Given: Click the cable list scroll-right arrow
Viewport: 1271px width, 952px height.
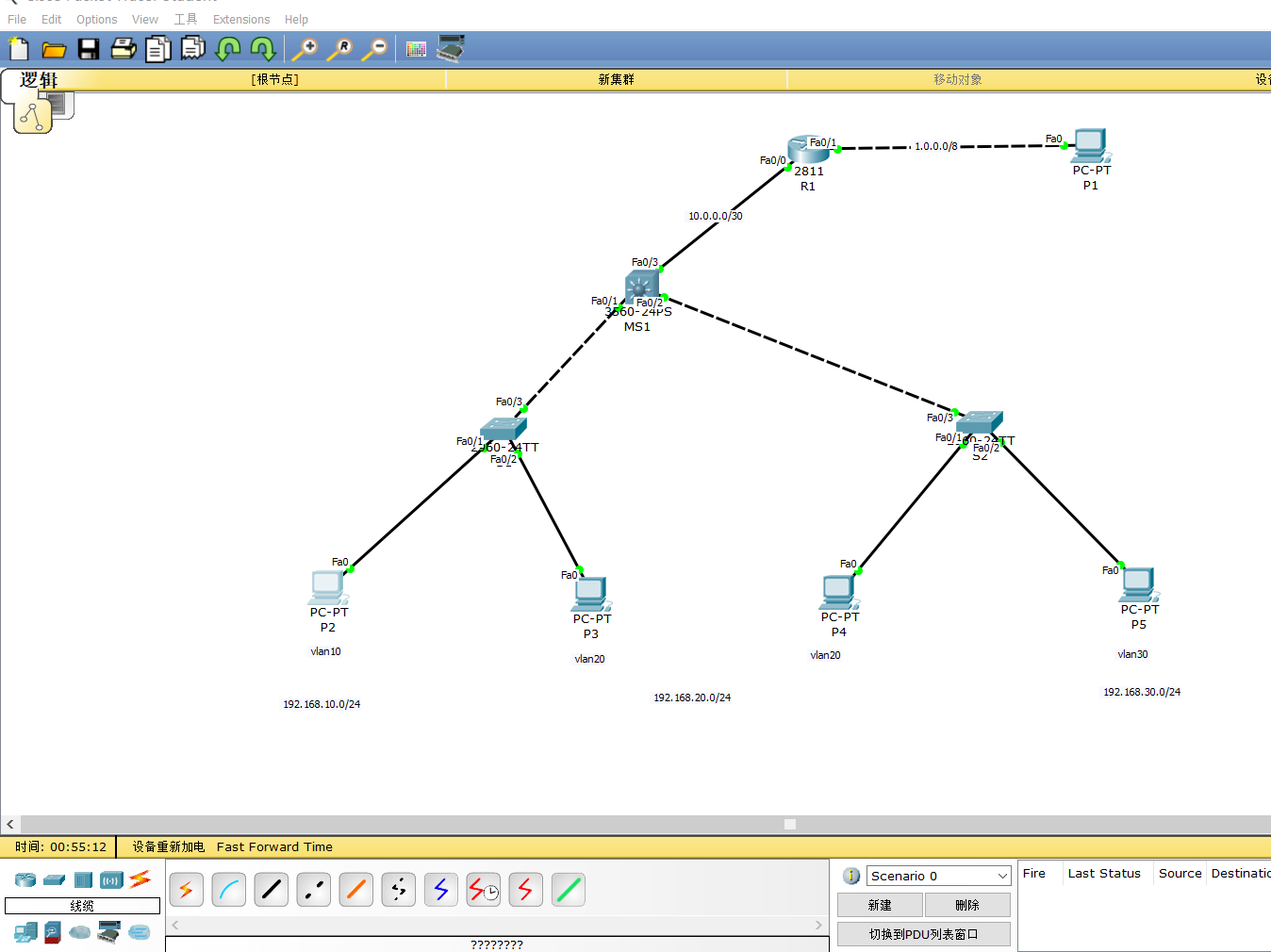Looking at the screenshot, I should (x=818, y=925).
